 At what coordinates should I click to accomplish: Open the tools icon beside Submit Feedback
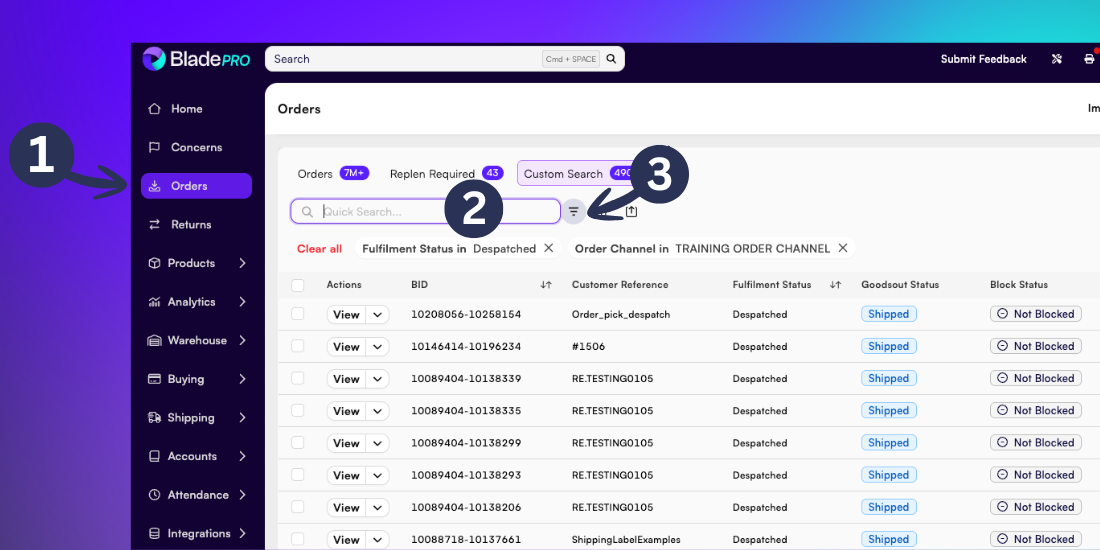click(1057, 59)
